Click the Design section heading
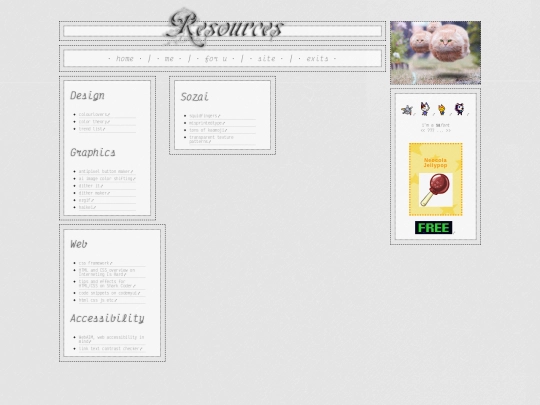This screenshot has width=540, height=405. 87,96
